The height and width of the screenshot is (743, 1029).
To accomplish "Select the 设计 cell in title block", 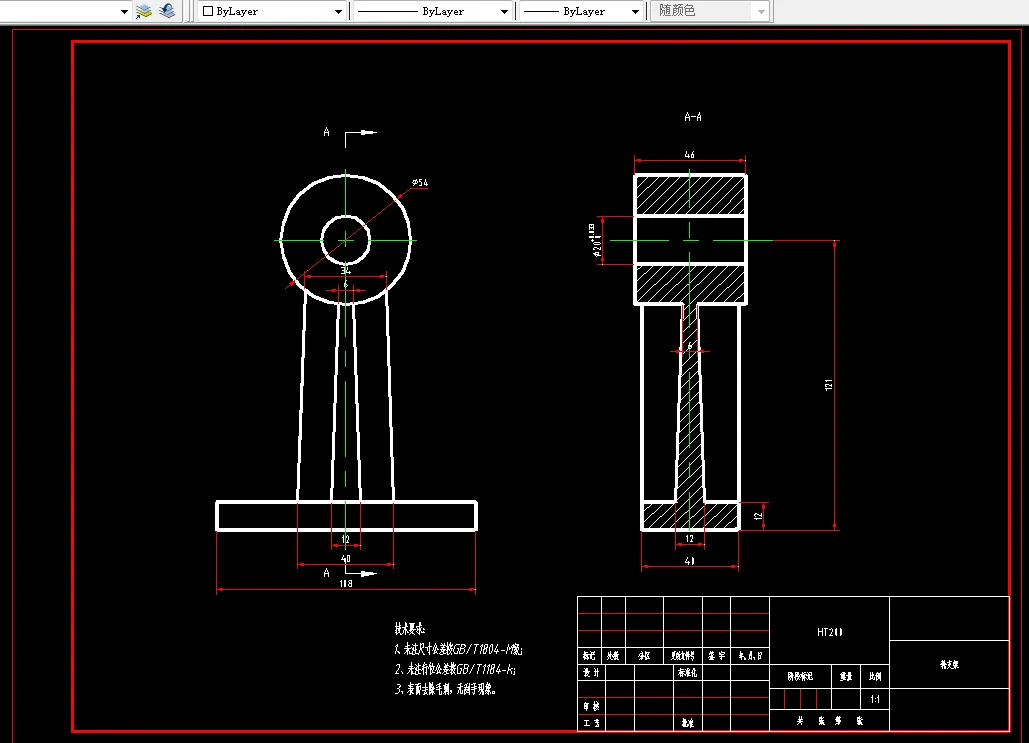I will 591,673.
